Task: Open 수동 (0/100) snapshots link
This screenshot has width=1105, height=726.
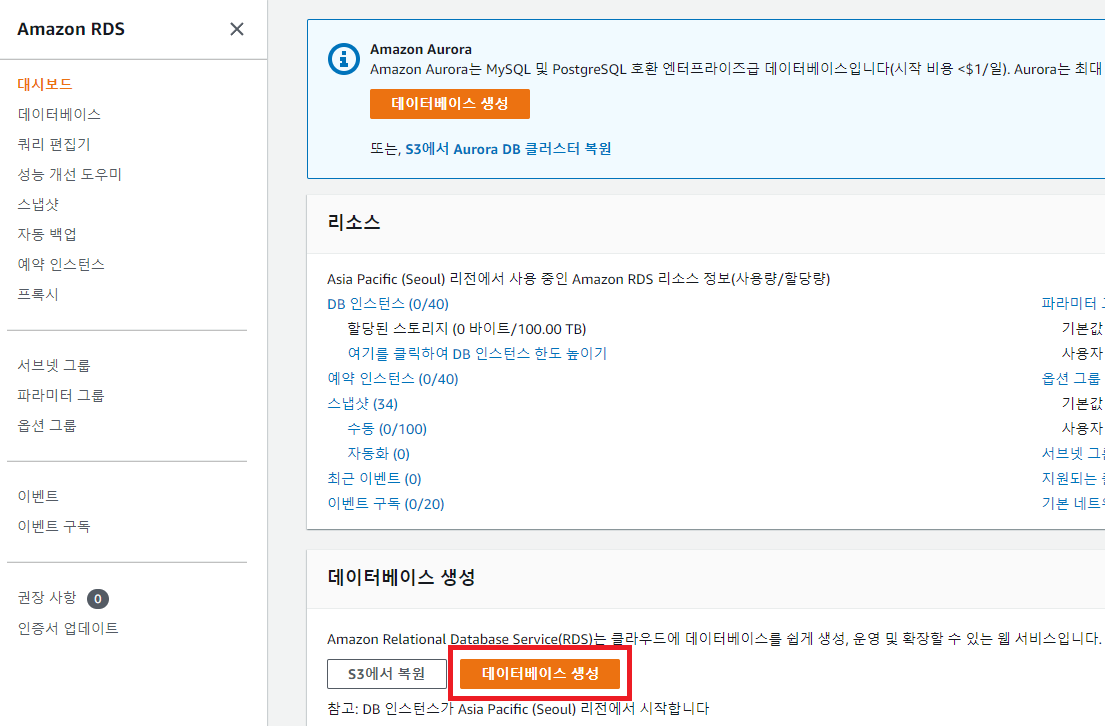Action: coord(387,429)
